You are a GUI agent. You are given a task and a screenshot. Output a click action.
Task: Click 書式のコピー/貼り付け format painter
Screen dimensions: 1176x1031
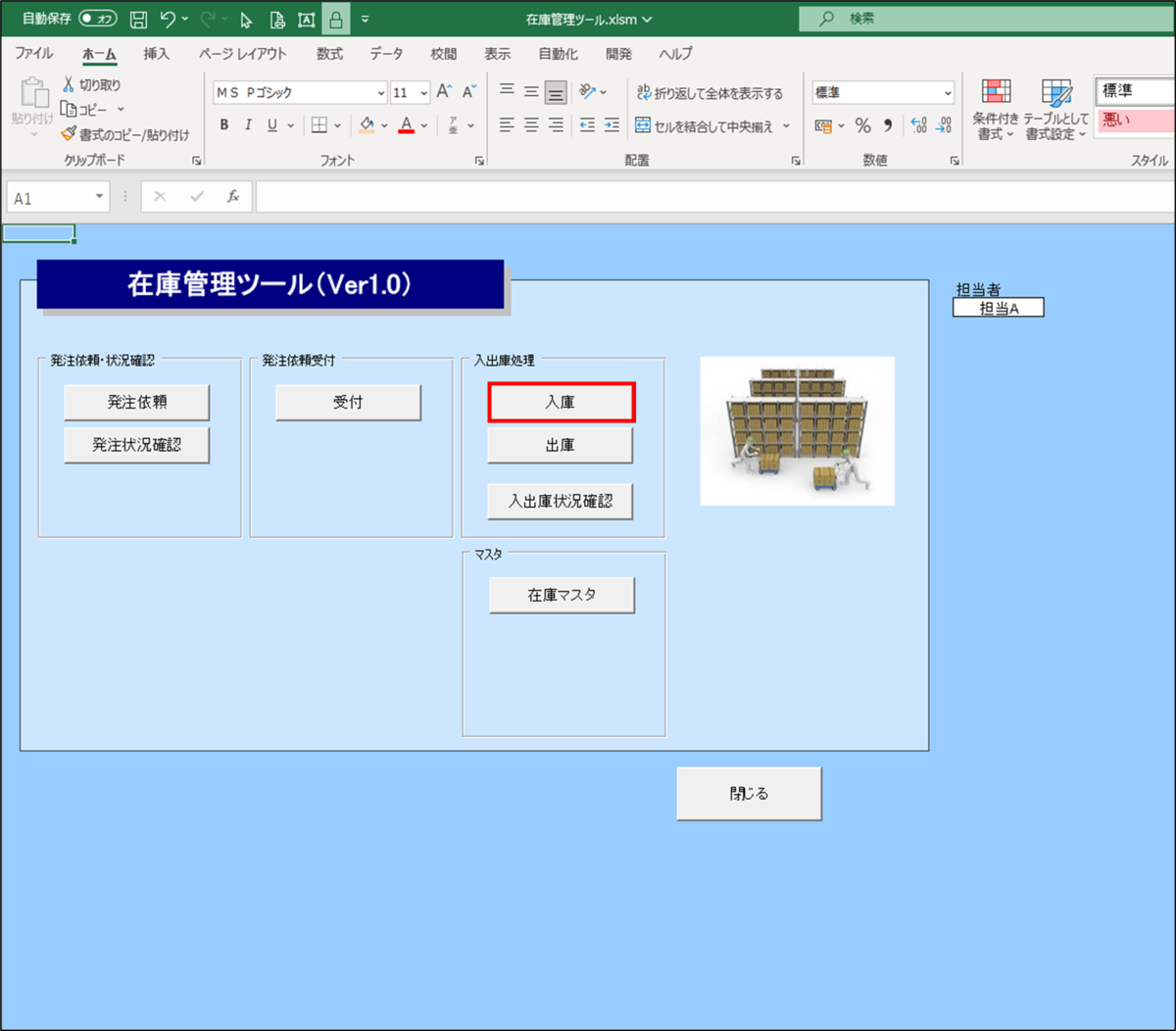(x=124, y=134)
